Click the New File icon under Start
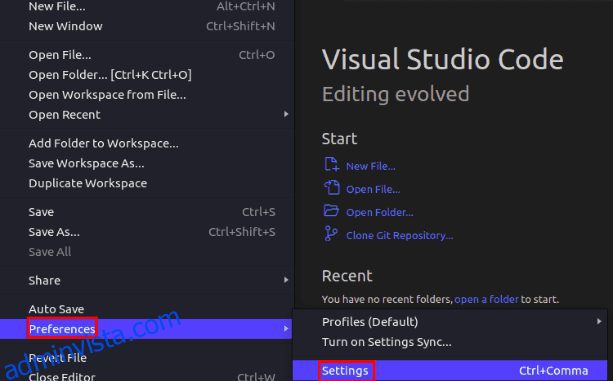 pos(332,165)
